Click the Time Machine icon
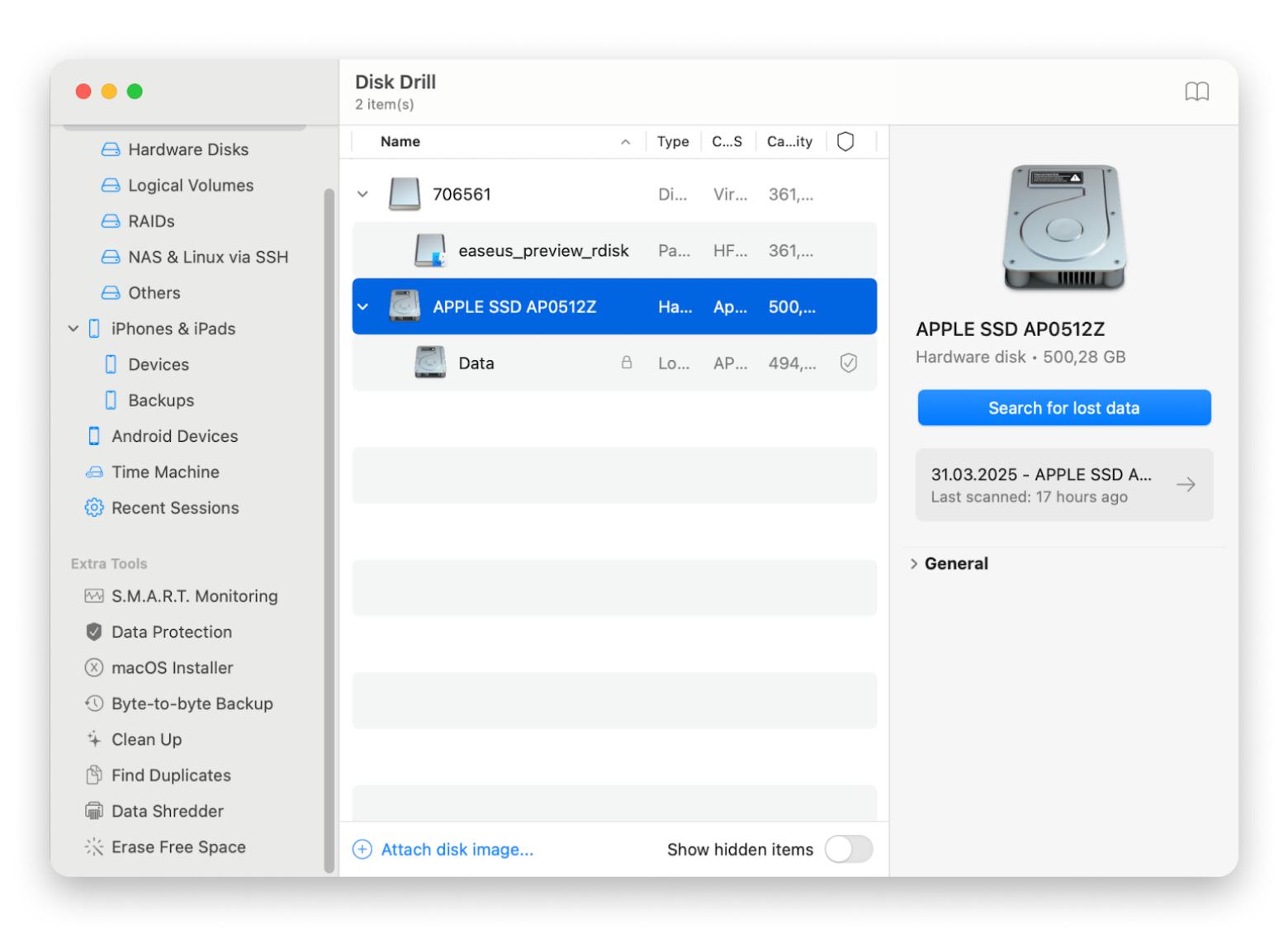This screenshot has width=1288, height=943. 94,472
